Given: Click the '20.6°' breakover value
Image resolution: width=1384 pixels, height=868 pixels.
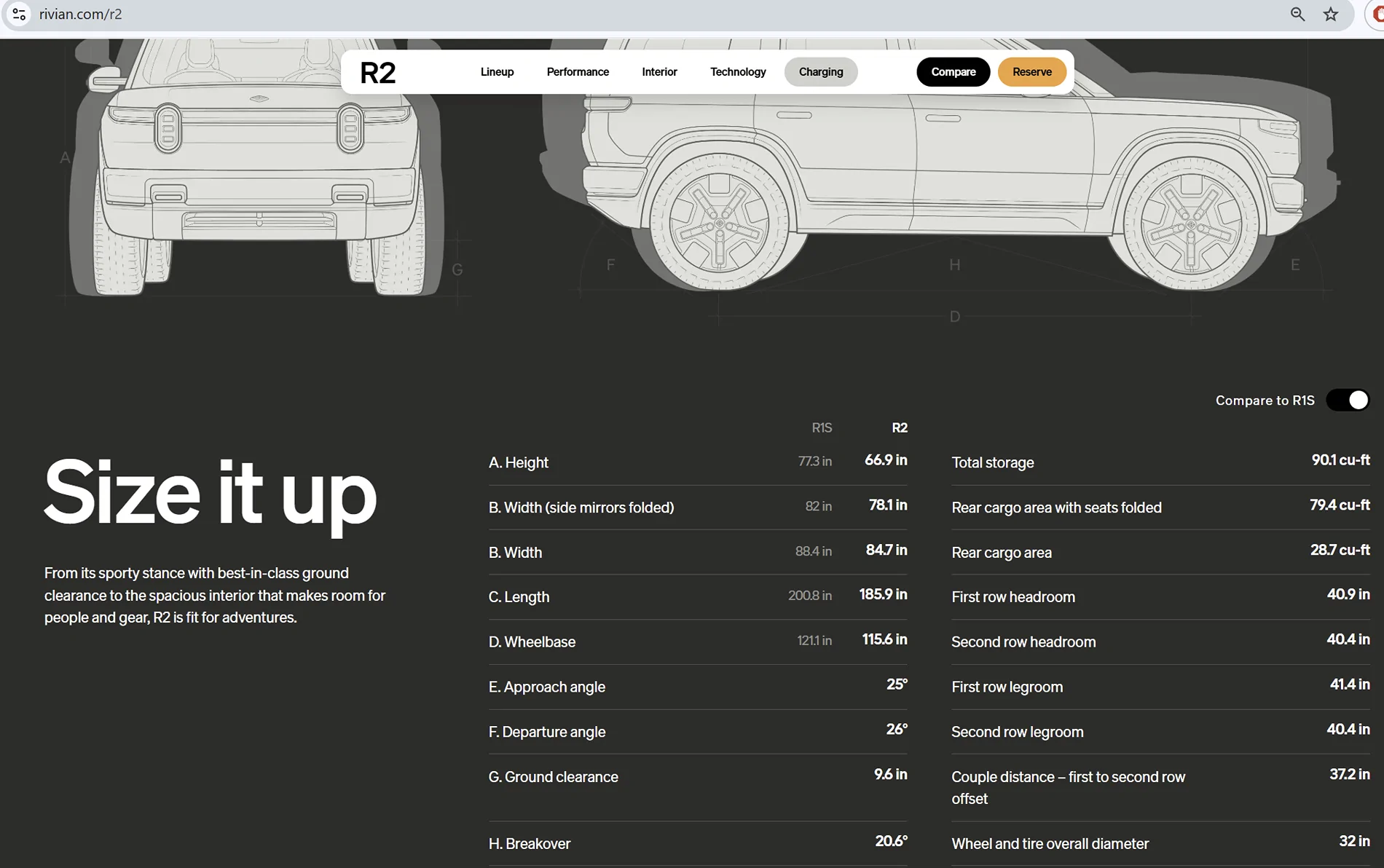Looking at the screenshot, I should click(892, 841).
